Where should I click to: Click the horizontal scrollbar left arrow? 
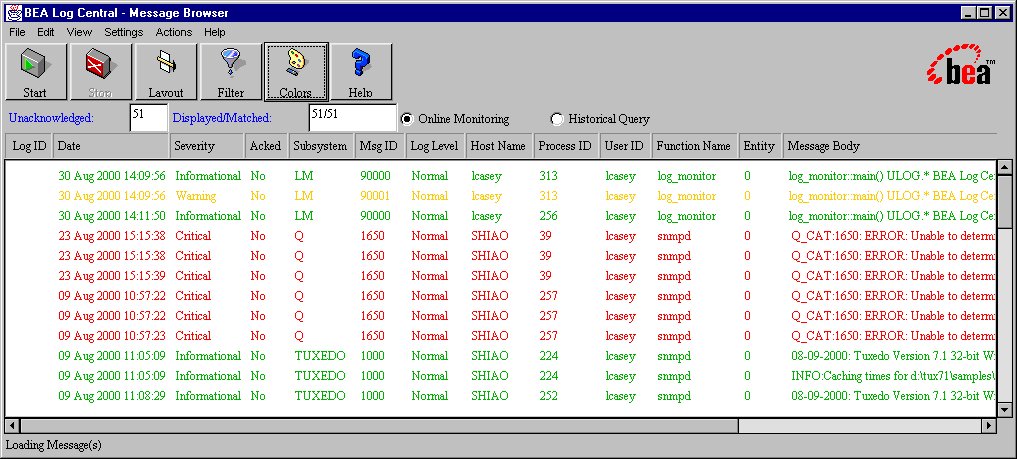(x=12, y=425)
